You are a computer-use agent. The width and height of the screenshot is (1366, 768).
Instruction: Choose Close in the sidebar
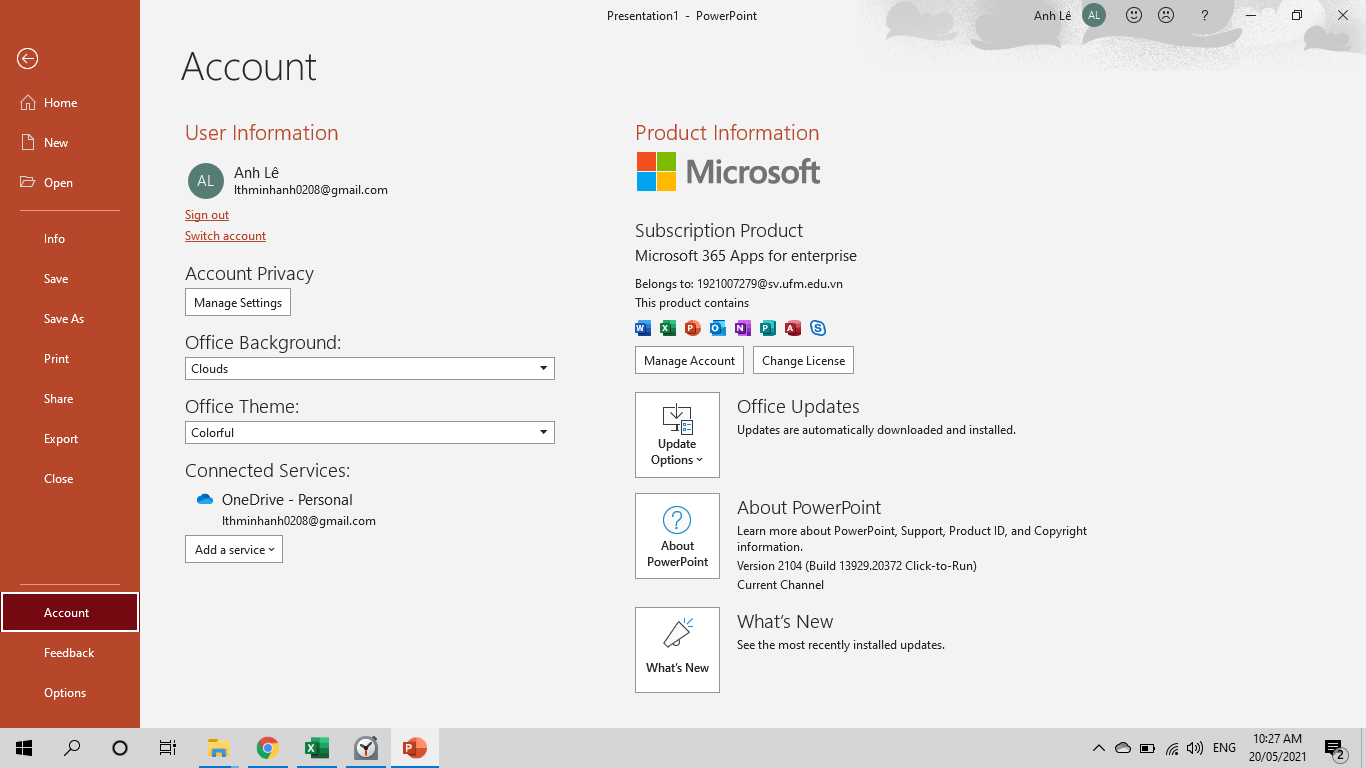click(x=70, y=479)
